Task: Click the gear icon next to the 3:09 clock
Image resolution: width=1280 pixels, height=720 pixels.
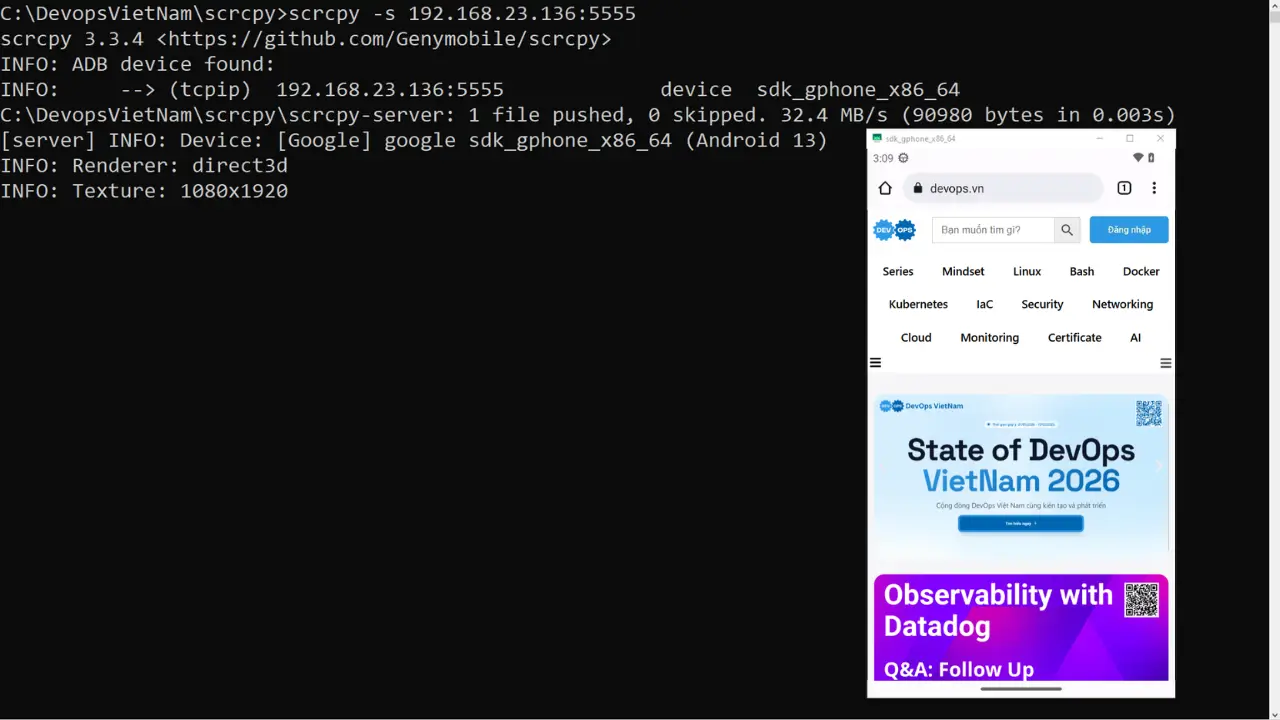Action: (902, 158)
